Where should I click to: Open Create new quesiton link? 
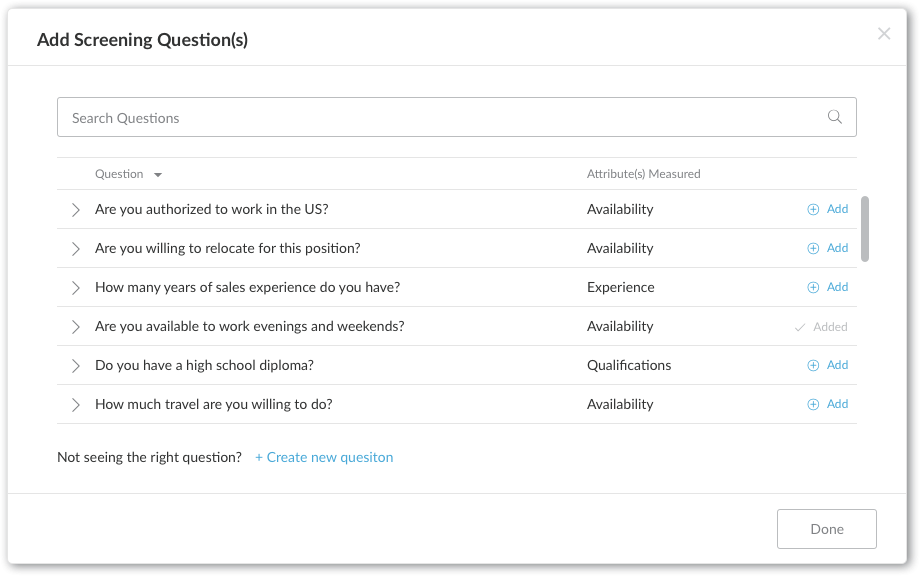tap(324, 457)
